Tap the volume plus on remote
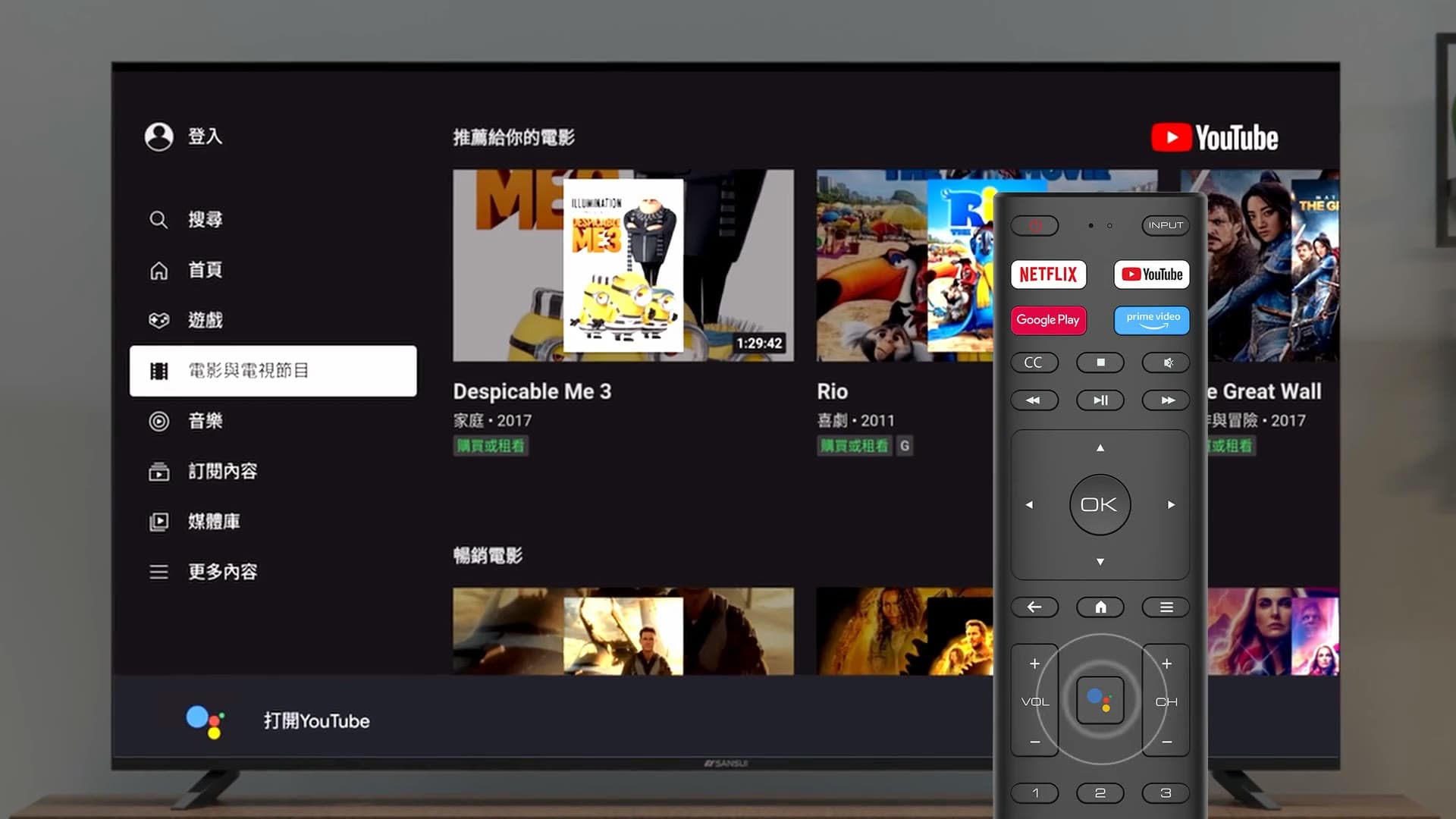Viewport: 1456px width, 819px height. pos(1034,664)
